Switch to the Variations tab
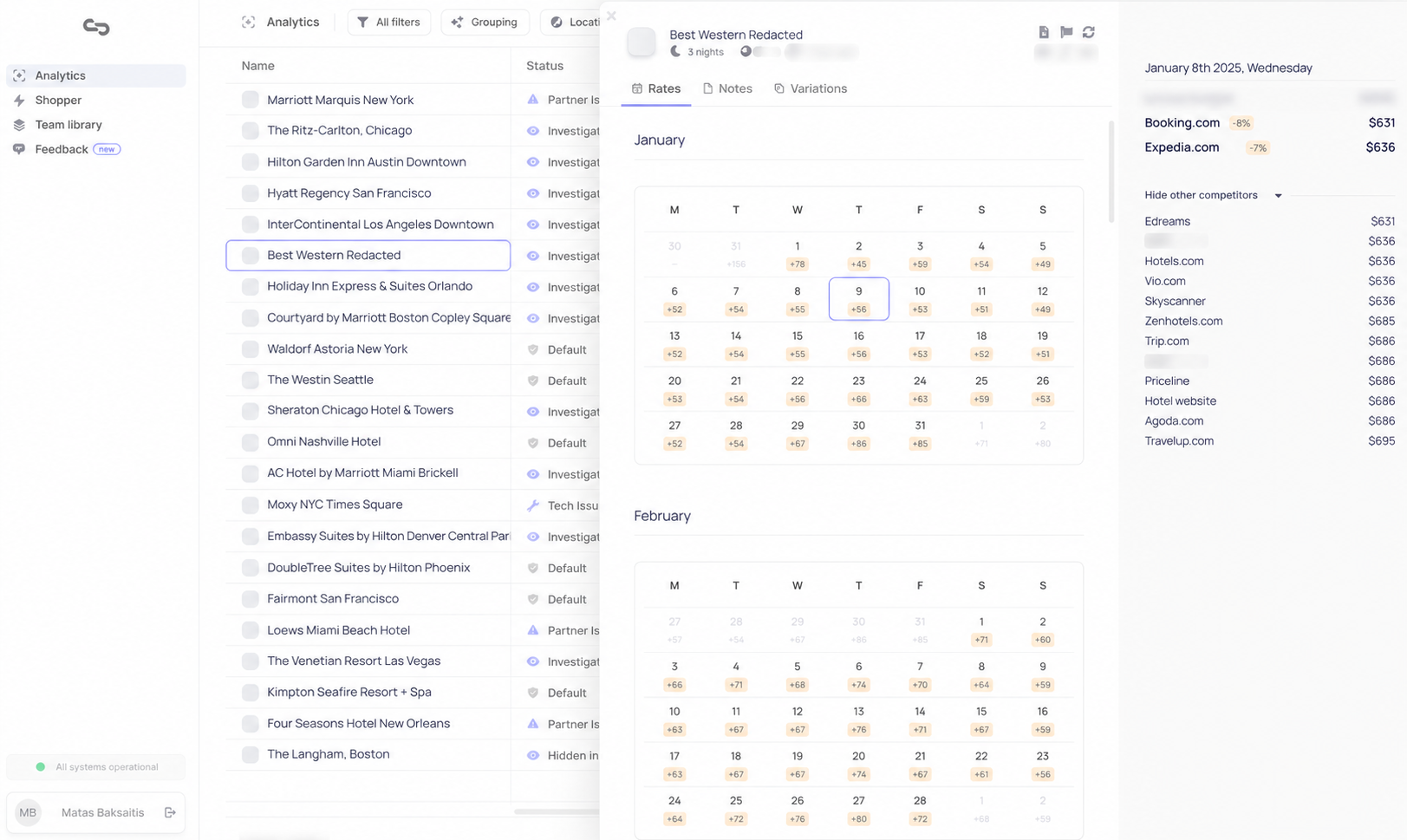This screenshot has height=840, width=1407. click(811, 88)
